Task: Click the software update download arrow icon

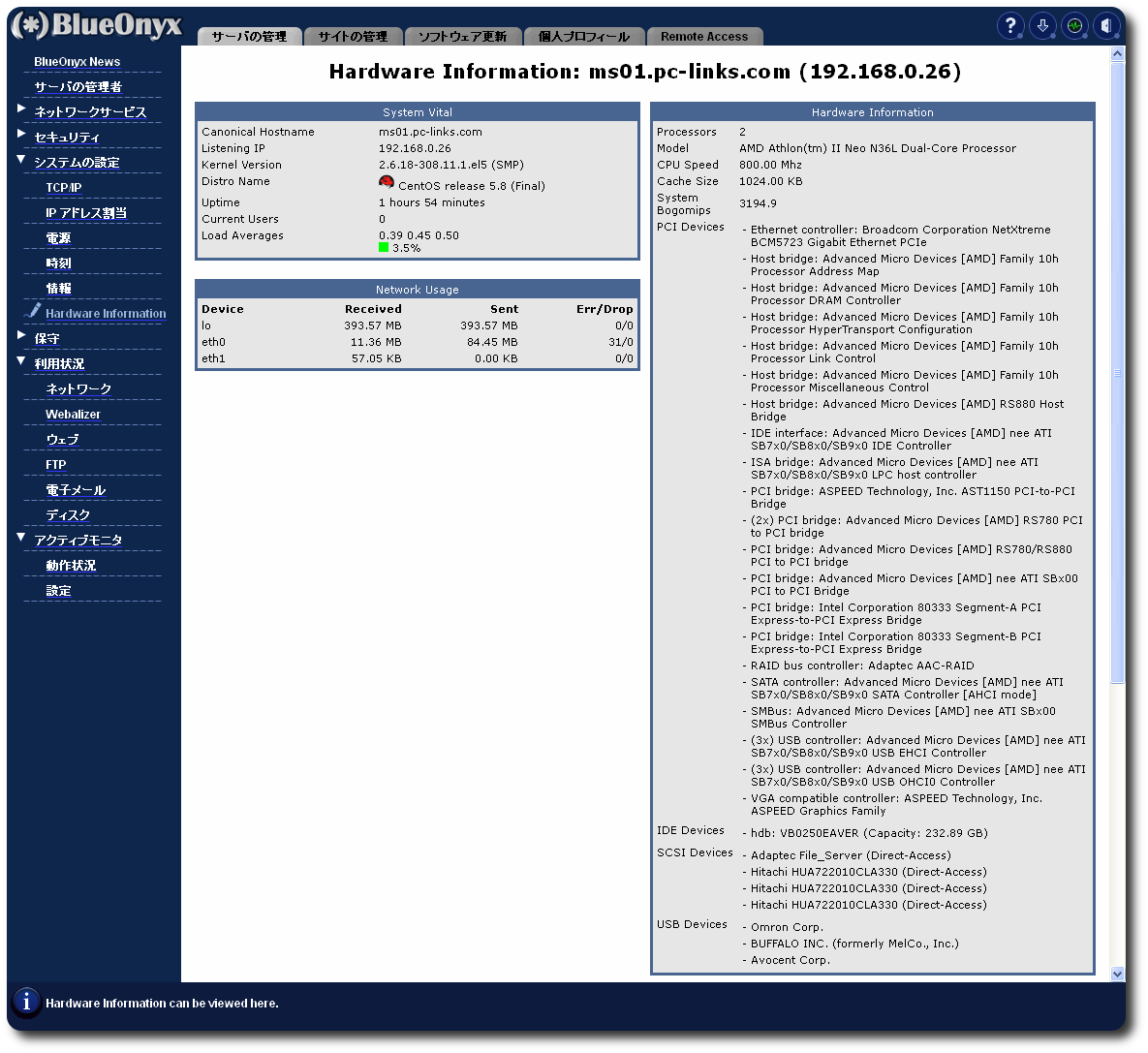Action: (x=1042, y=26)
